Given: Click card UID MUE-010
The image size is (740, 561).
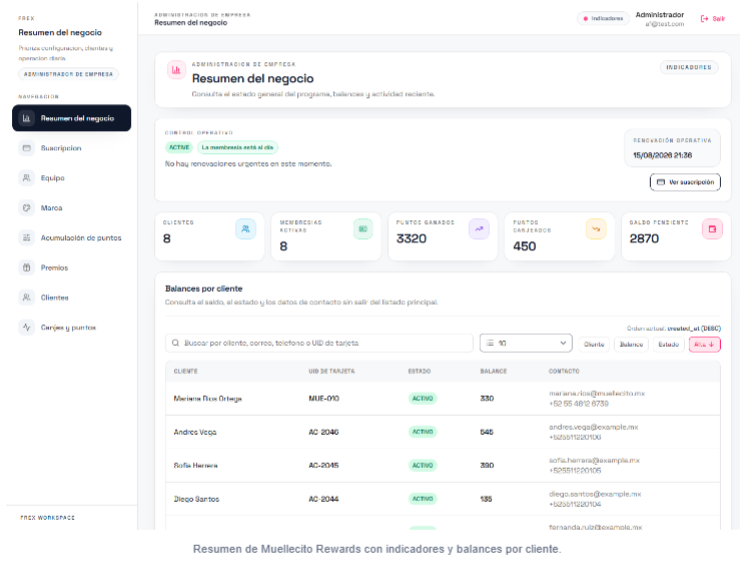Looking at the screenshot, I should point(324,399).
